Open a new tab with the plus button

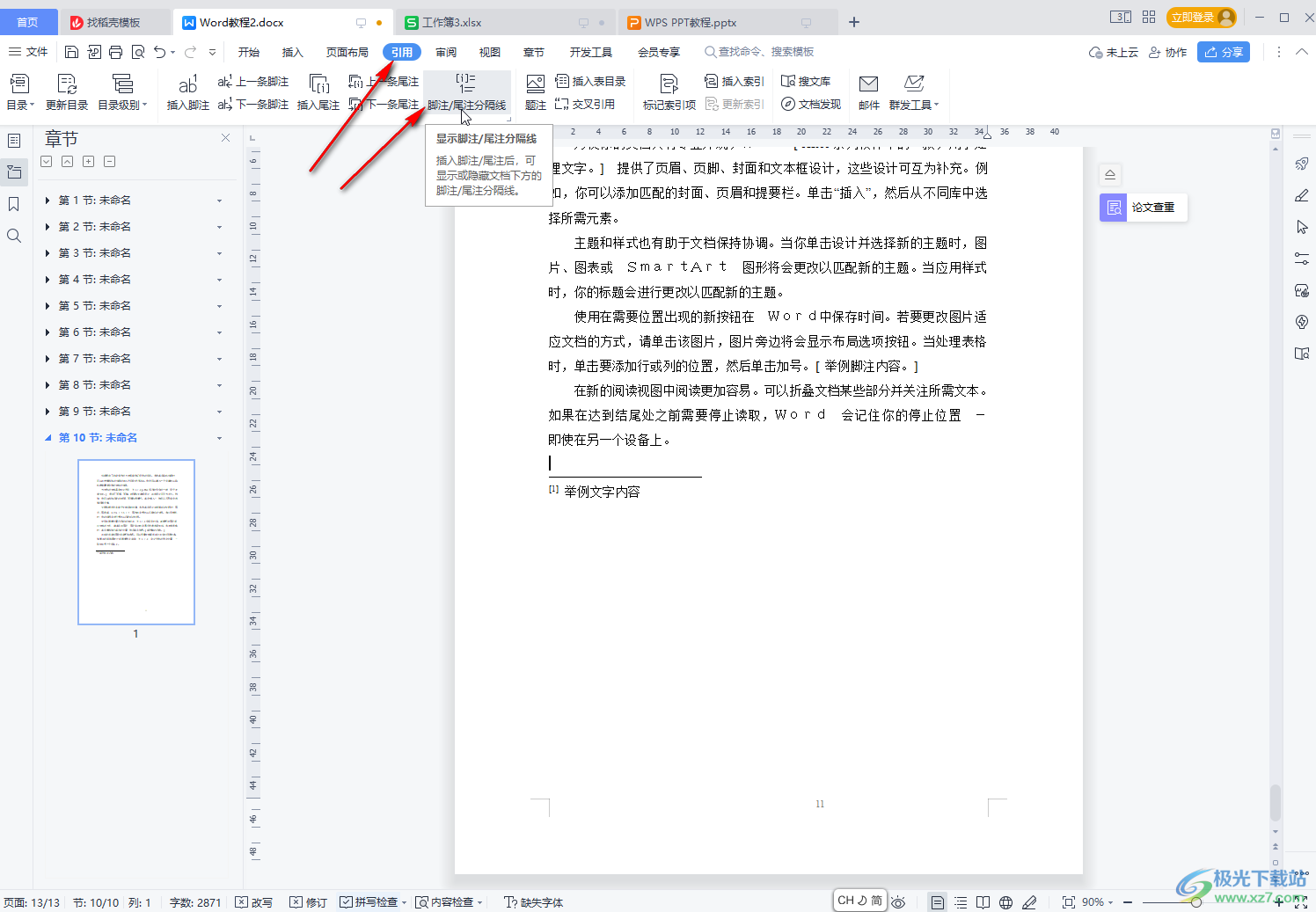tap(854, 22)
